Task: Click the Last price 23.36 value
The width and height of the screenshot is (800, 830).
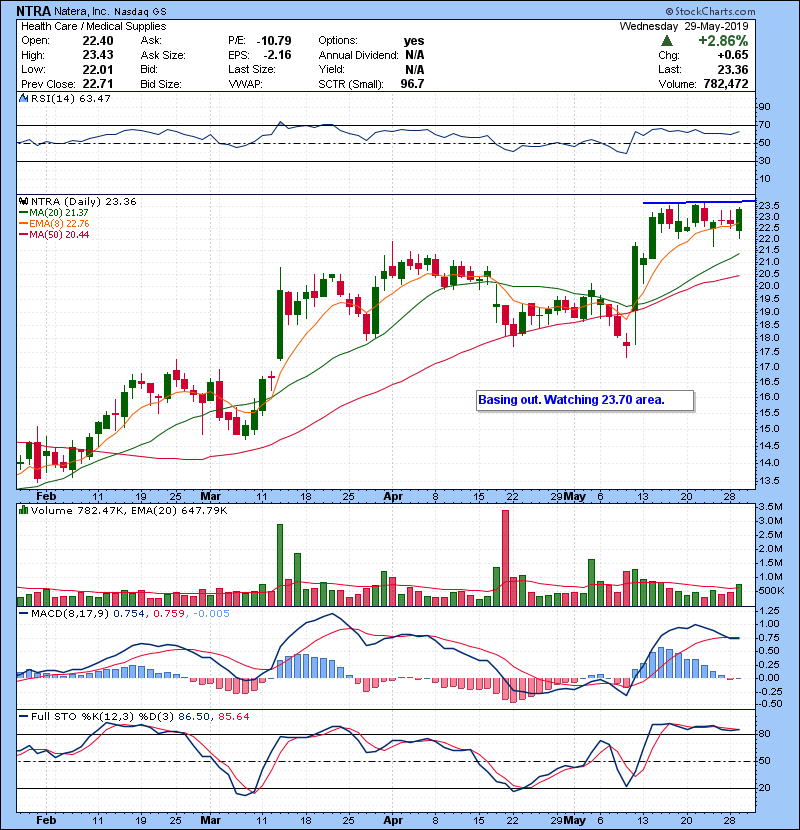Action: pos(733,69)
